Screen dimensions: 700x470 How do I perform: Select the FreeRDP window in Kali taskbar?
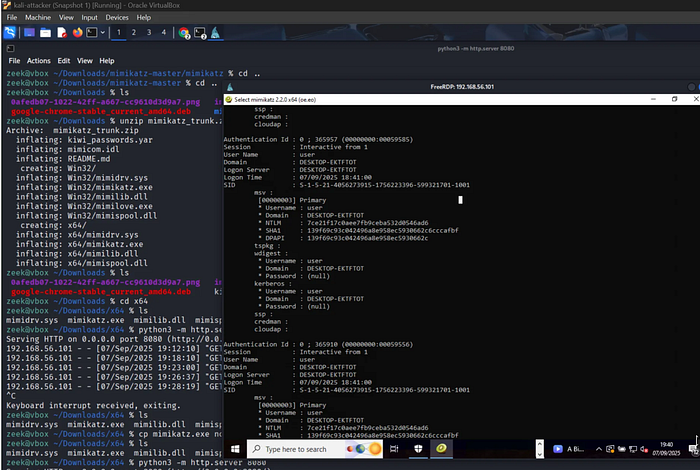point(215,33)
